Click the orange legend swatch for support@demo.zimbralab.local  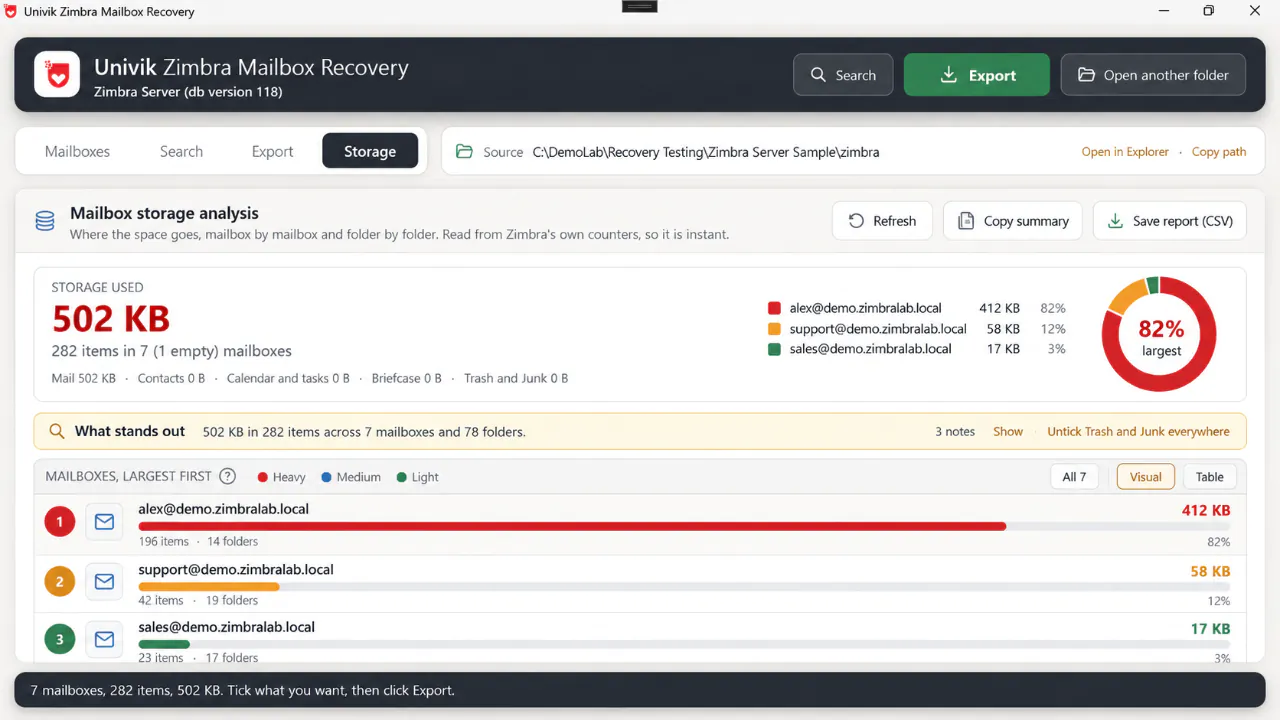click(x=774, y=329)
